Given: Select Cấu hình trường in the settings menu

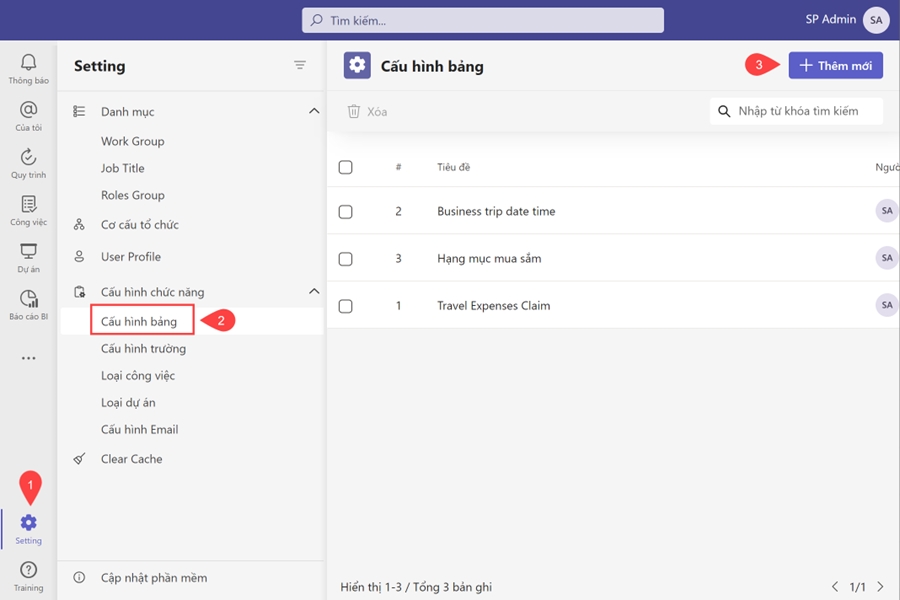Looking at the screenshot, I should (x=143, y=349).
